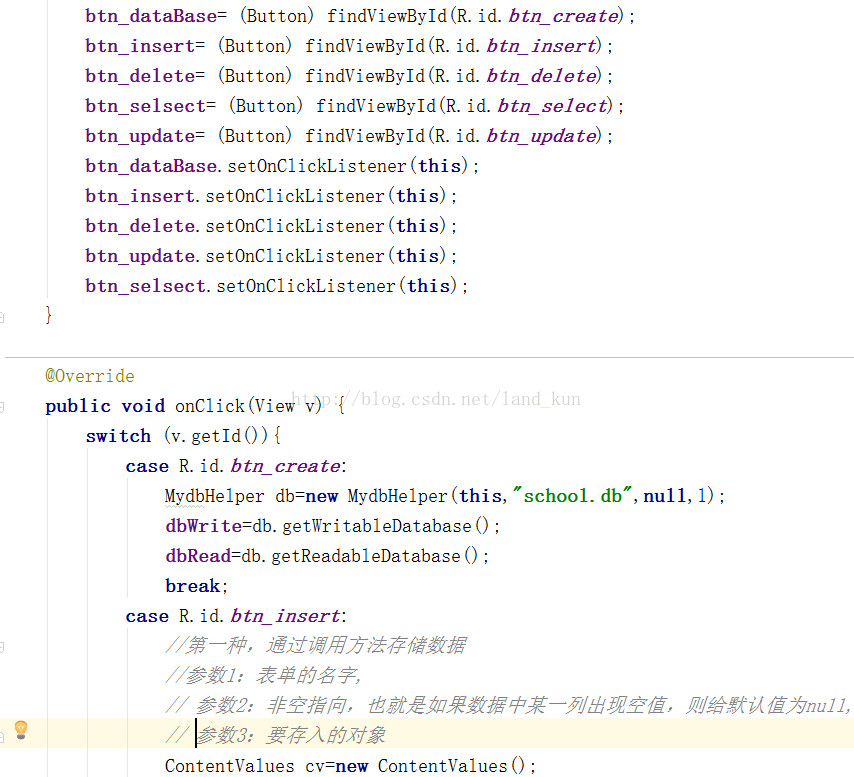Click the btn_insert= (Button) findViewById line
Image resolution: width=854 pixels, height=777 pixels.
tap(349, 46)
